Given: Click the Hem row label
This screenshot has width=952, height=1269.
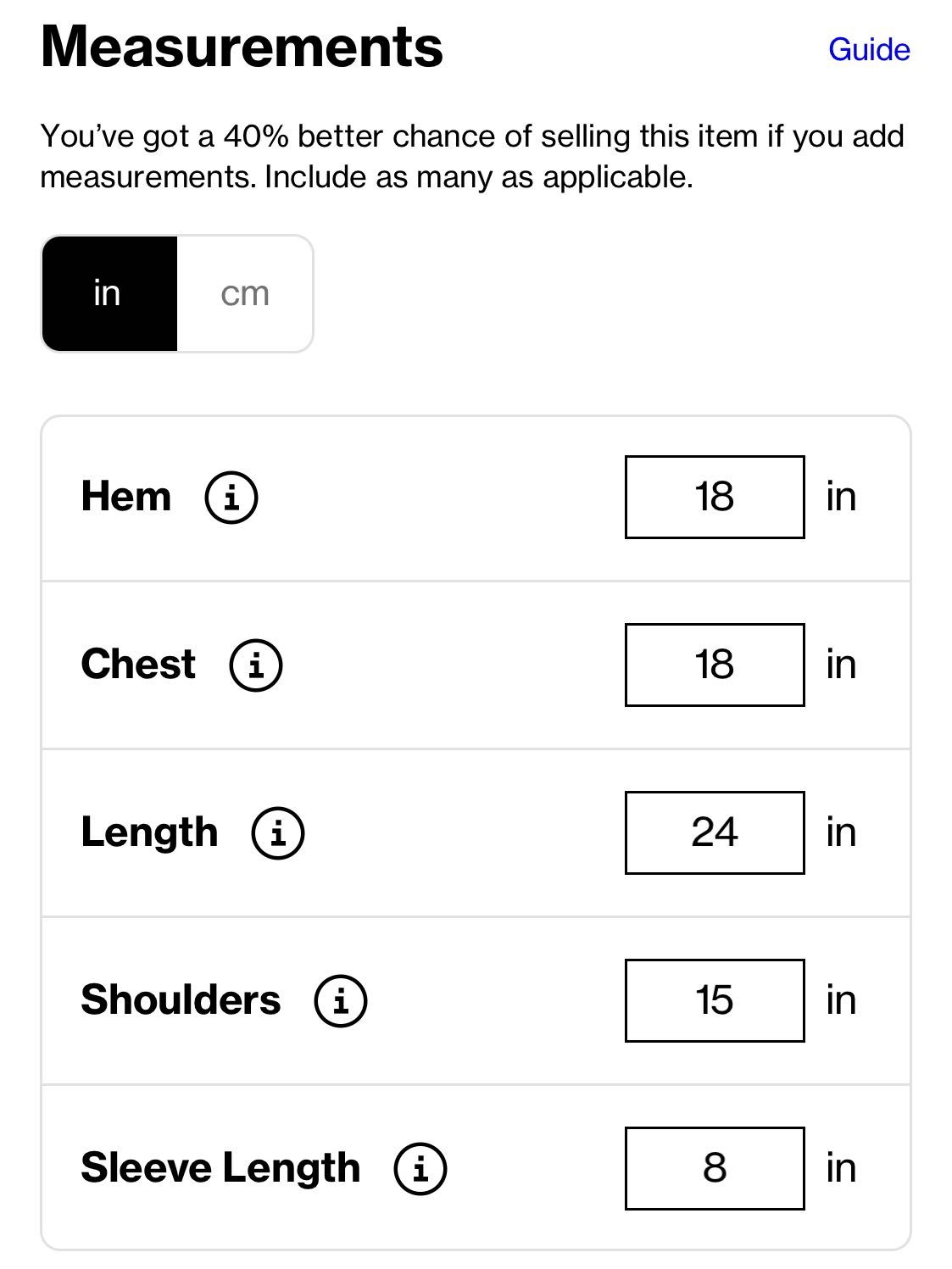Looking at the screenshot, I should pyautogui.click(x=126, y=497).
